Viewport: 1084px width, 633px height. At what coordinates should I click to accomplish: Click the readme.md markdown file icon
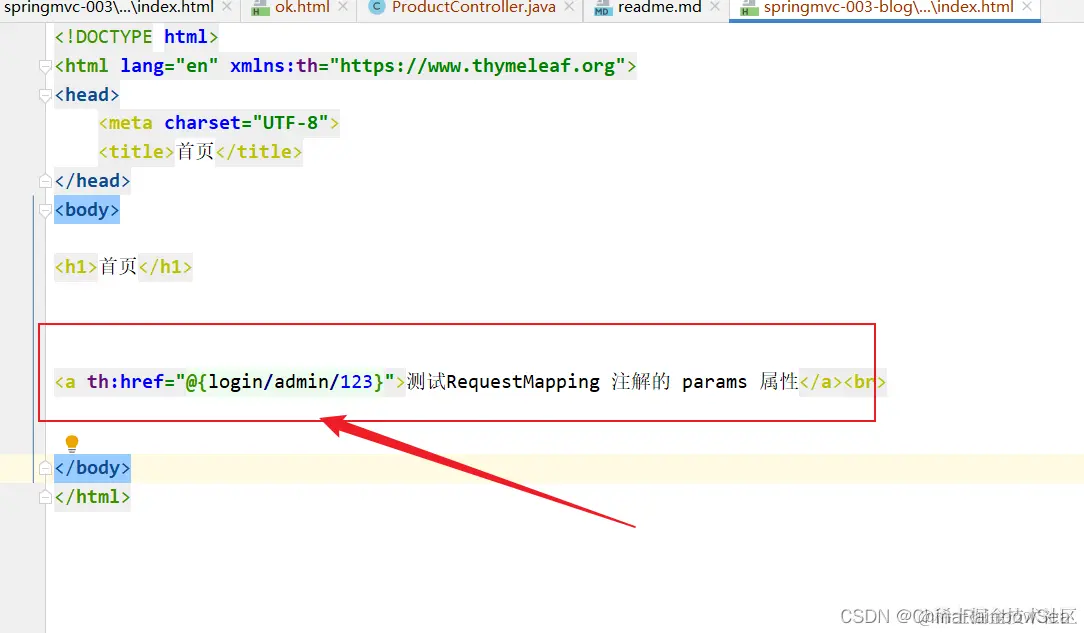pos(603,8)
